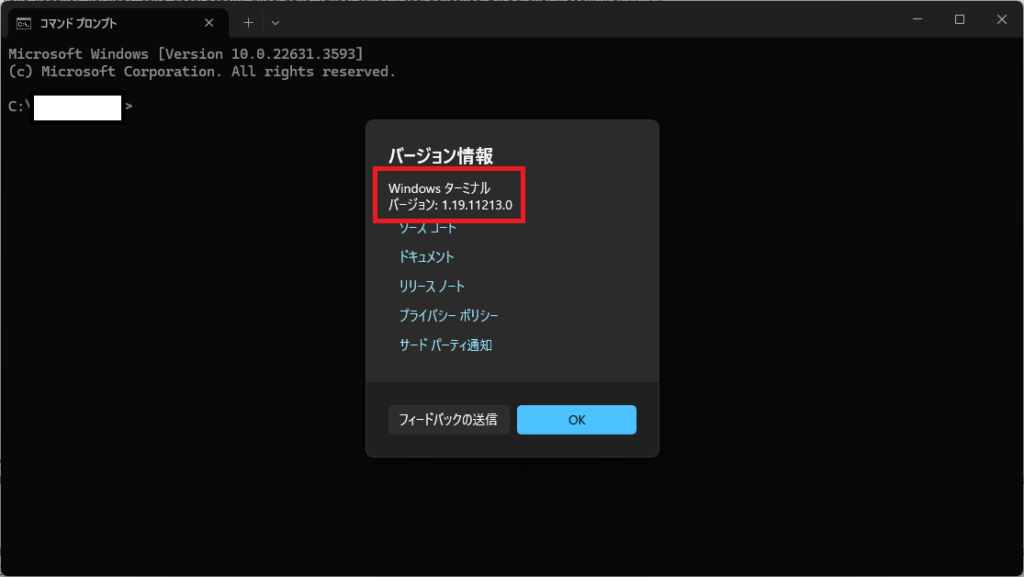Click the バージョン情報 dialog heading
The image size is (1024, 577).
(x=441, y=156)
